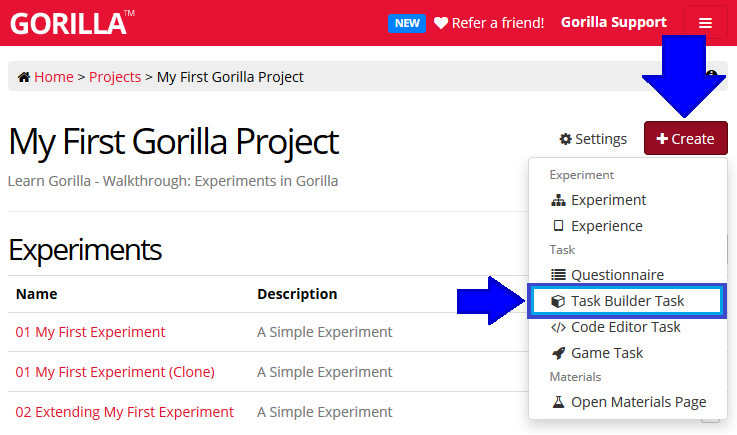Click the Home icon in breadcrumb
This screenshot has width=737, height=435.
[x=24, y=77]
